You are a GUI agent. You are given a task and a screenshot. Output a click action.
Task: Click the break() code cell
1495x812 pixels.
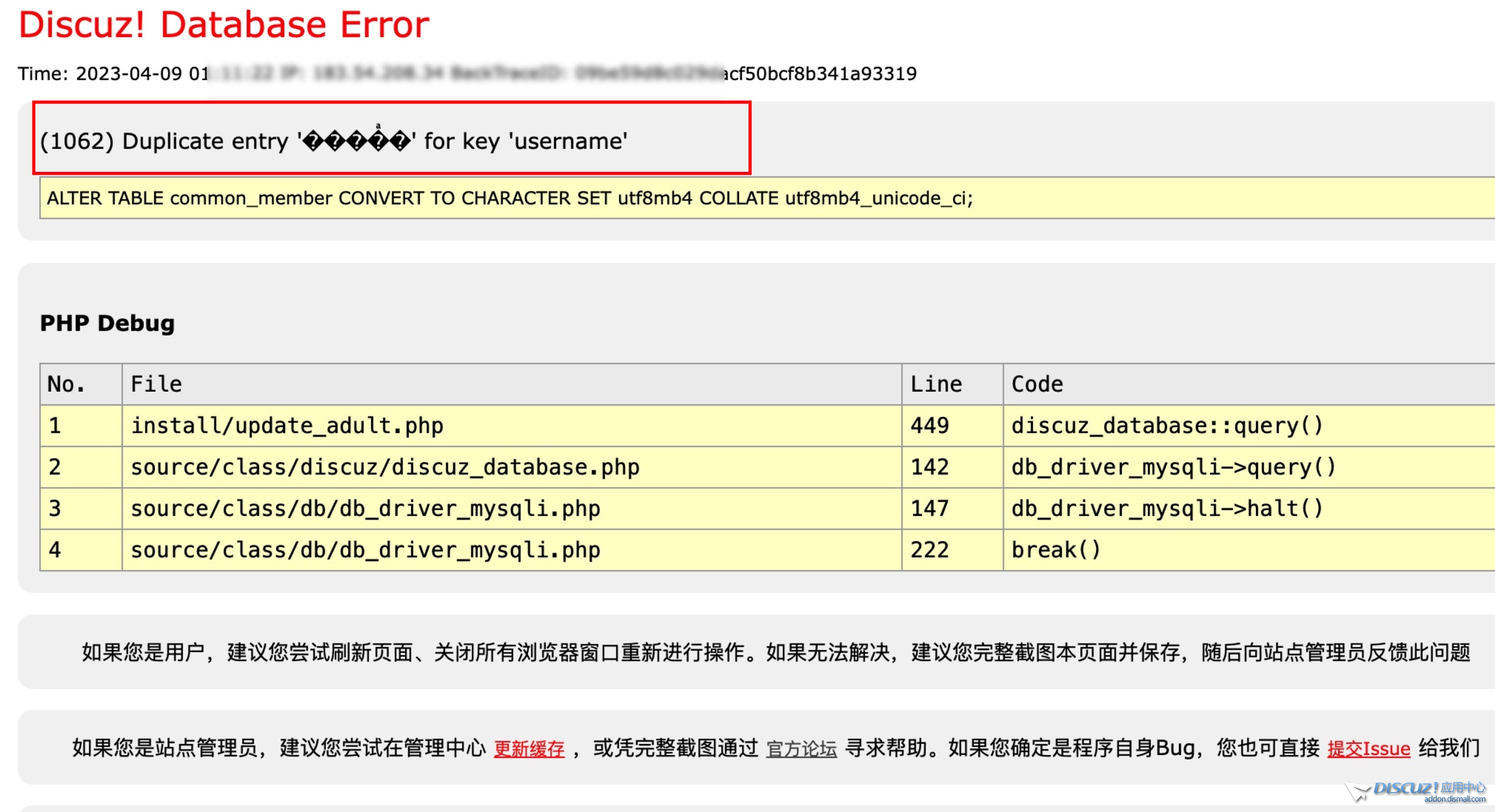[1056, 550]
